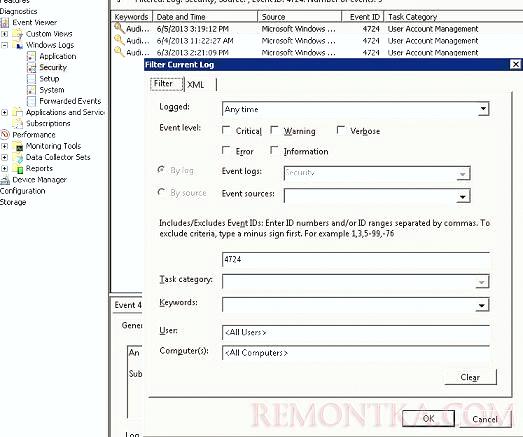Image resolution: width=523 pixels, height=437 pixels.
Task: Select Configuration in the left tree
Action: (x=22, y=191)
